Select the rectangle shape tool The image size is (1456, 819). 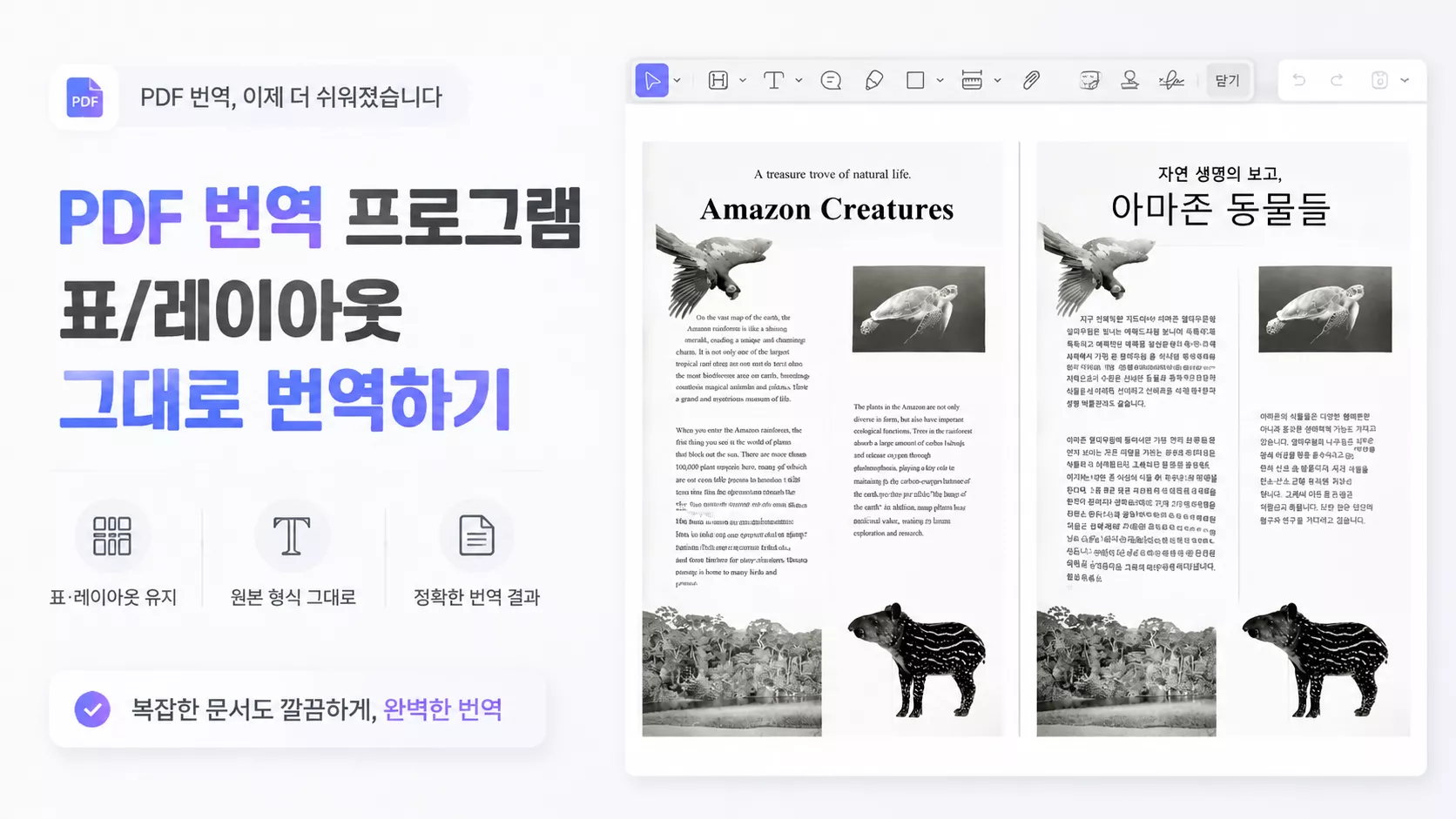(x=915, y=80)
